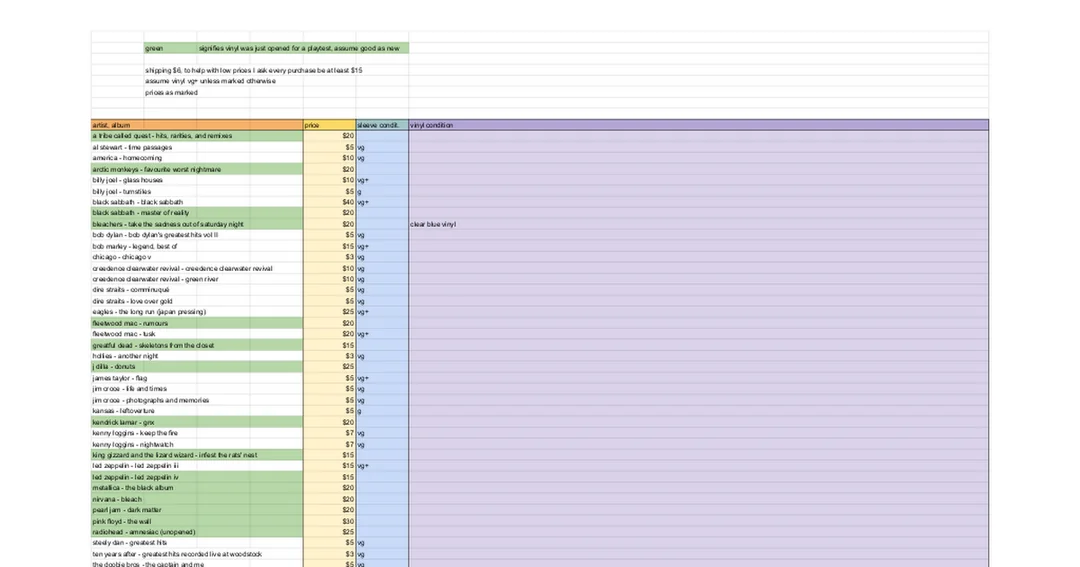
Task: Select 'fleetwood mac - tusk' cell
Action: (x=197, y=334)
